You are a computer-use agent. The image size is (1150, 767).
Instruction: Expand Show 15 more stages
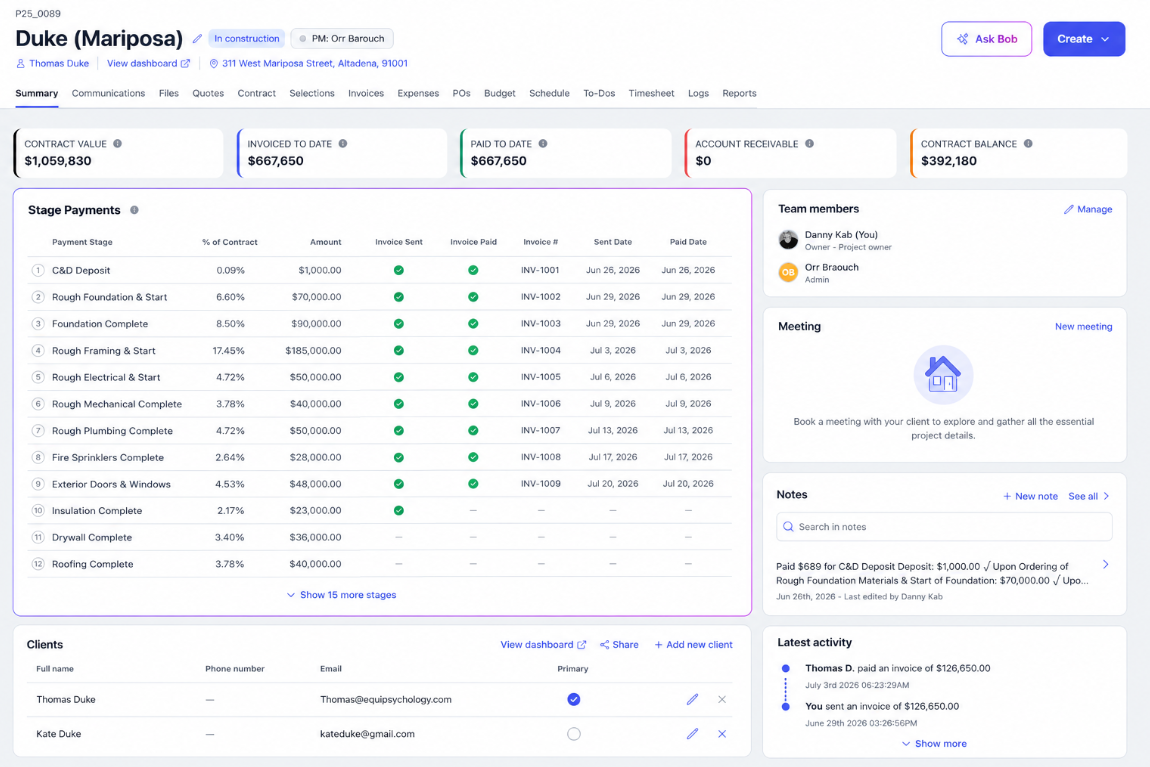tap(342, 595)
